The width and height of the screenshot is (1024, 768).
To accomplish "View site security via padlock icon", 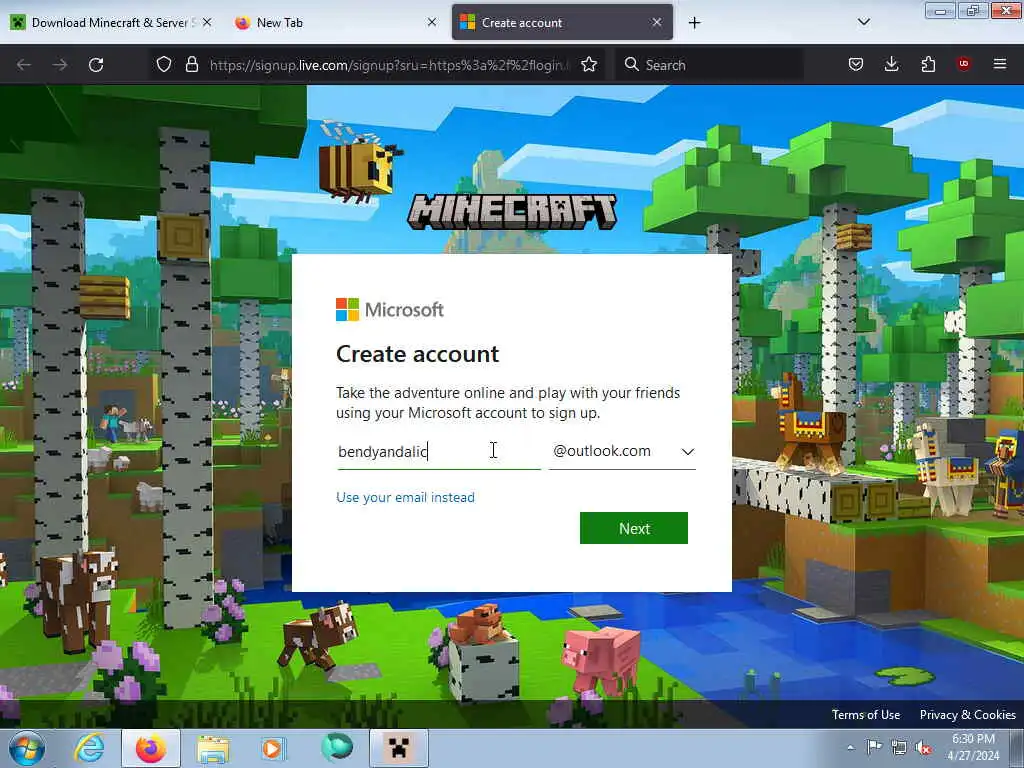I will click(x=191, y=64).
